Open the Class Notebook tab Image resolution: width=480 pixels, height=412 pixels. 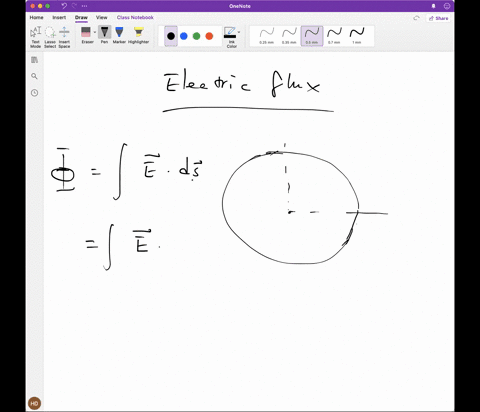(135, 18)
